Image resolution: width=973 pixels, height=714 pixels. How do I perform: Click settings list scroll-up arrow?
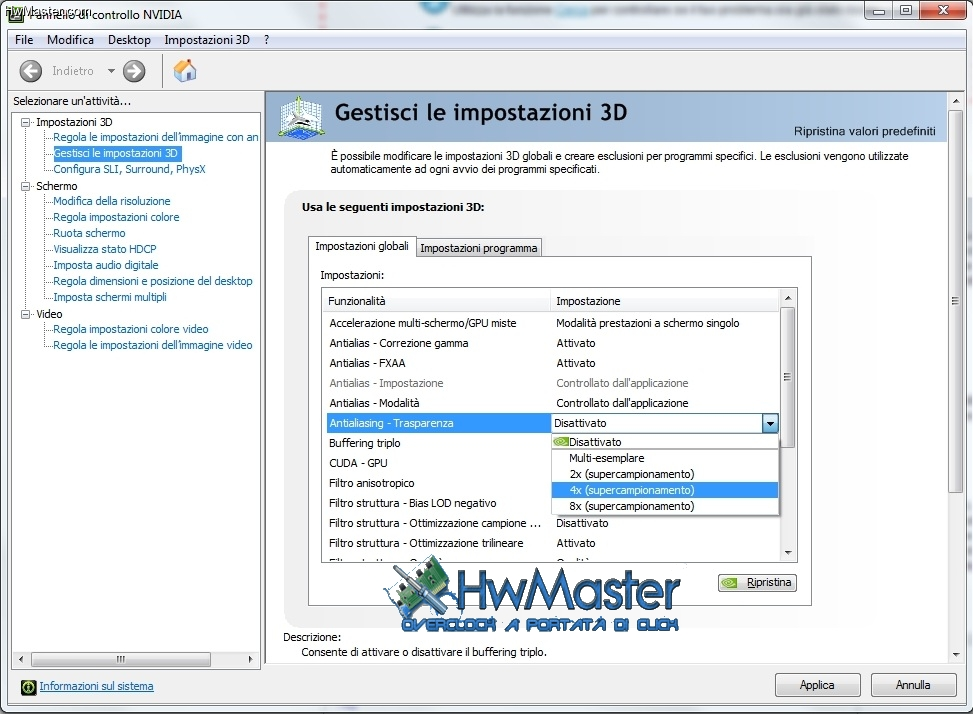point(788,298)
